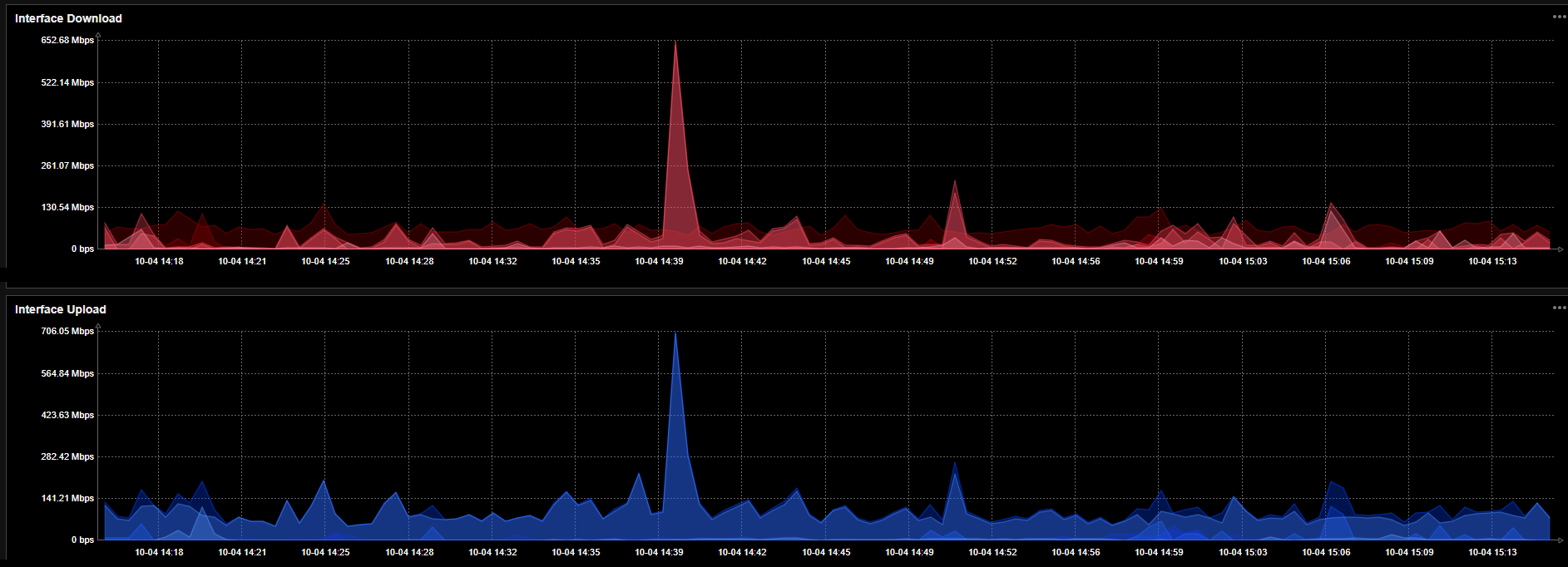The width and height of the screenshot is (1568, 567).
Task: Click the Interface Download panel title
Action: (68, 18)
